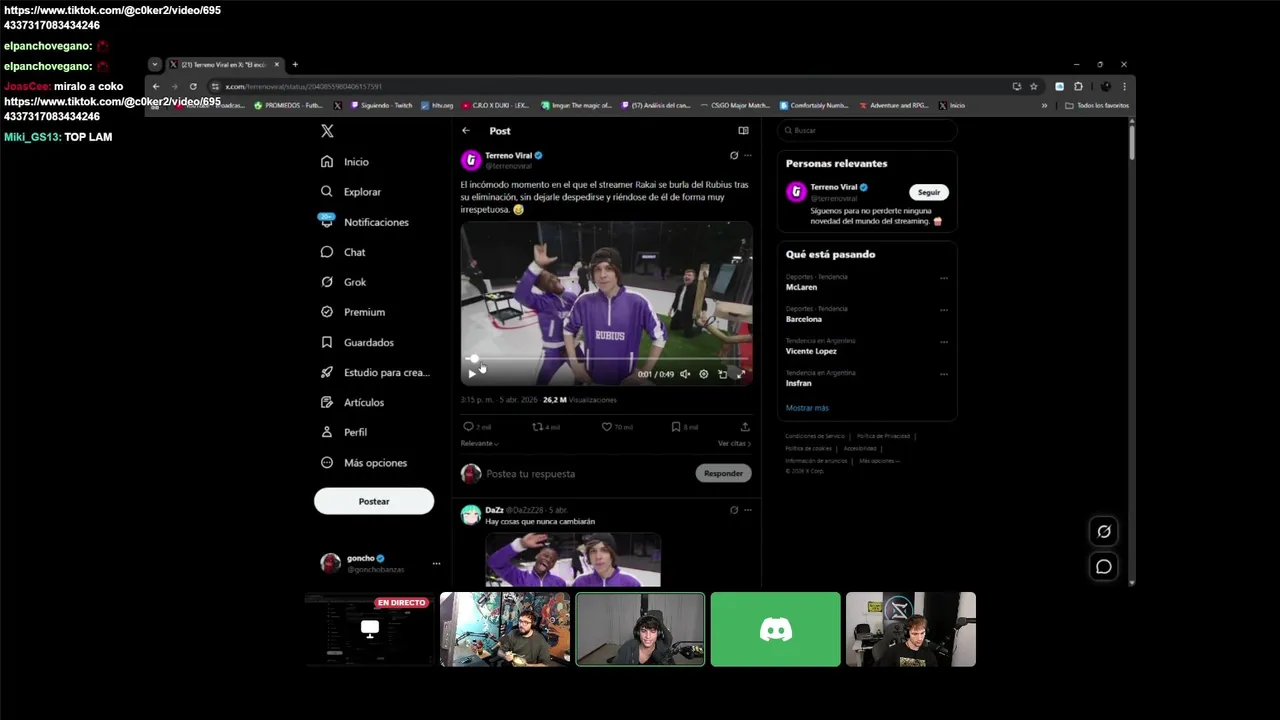Open Guardados bookmarks

(x=357, y=342)
